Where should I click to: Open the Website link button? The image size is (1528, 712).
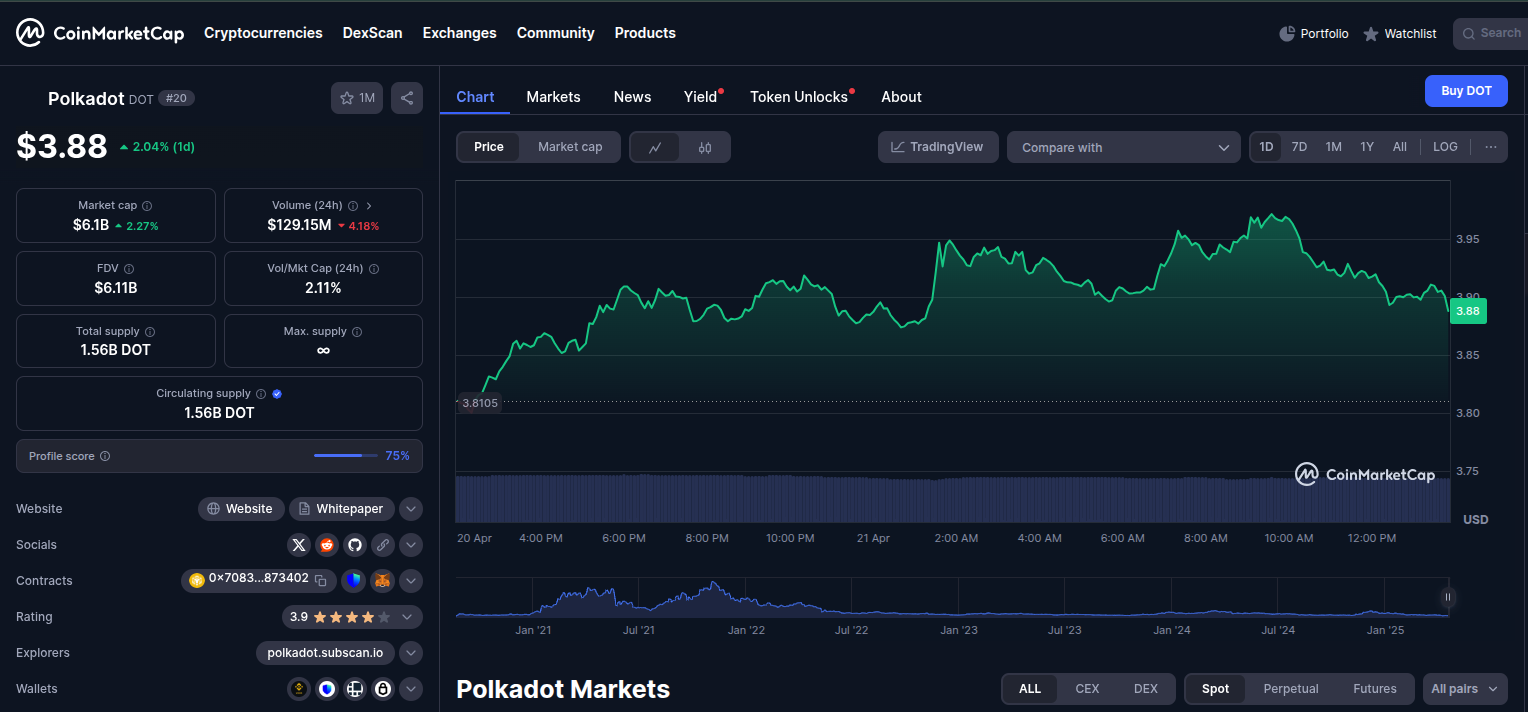241,509
